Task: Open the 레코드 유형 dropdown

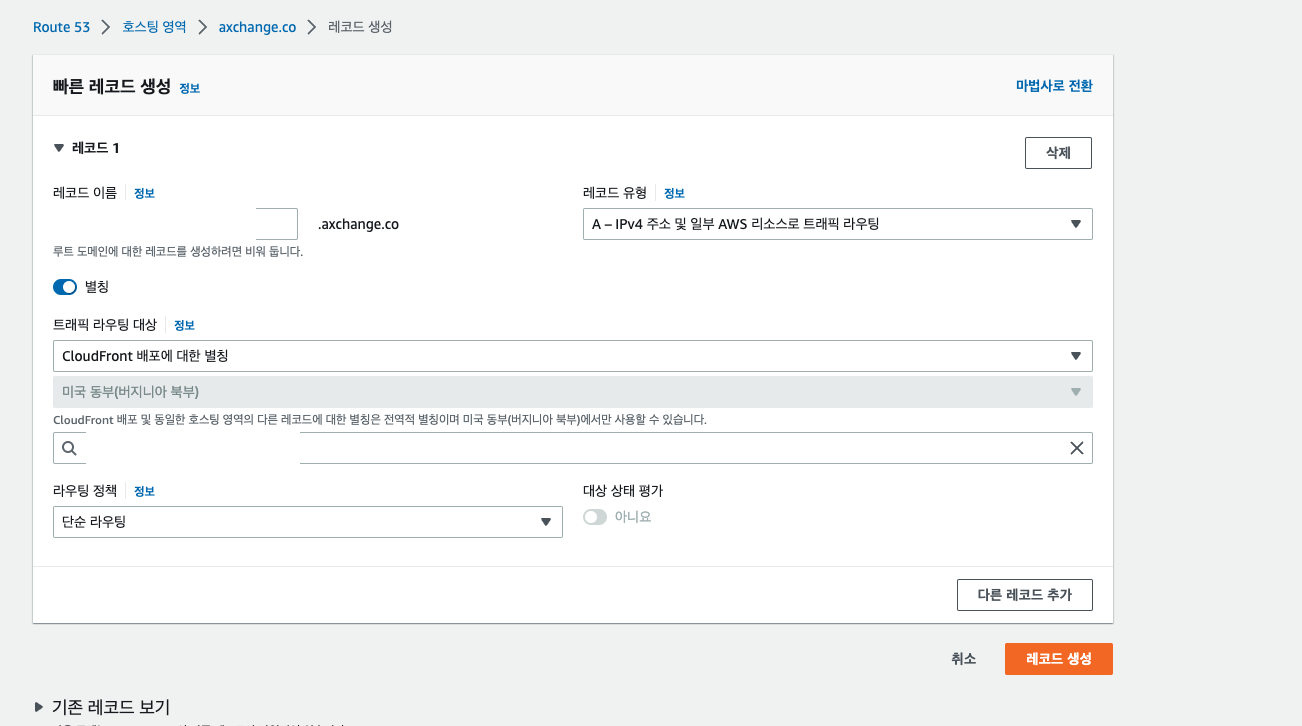Action: (837, 224)
